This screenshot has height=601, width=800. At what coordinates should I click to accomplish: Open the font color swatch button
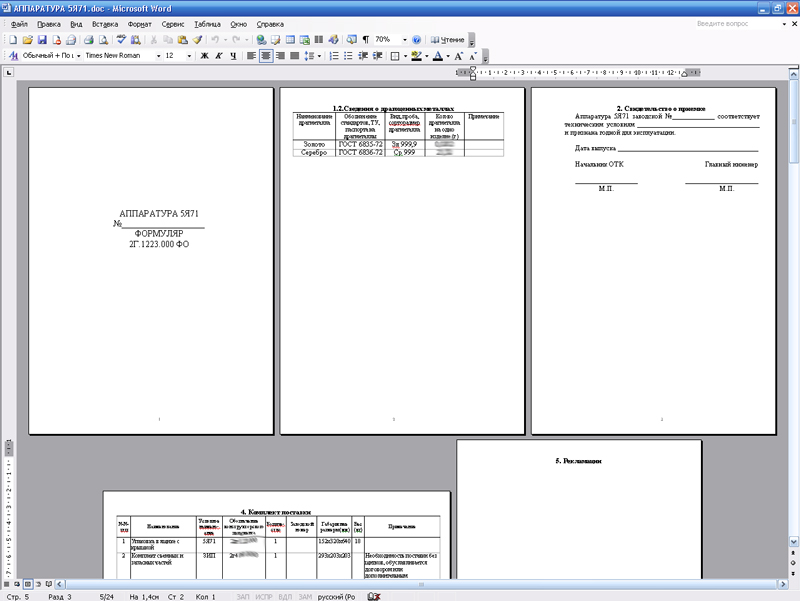[438, 56]
